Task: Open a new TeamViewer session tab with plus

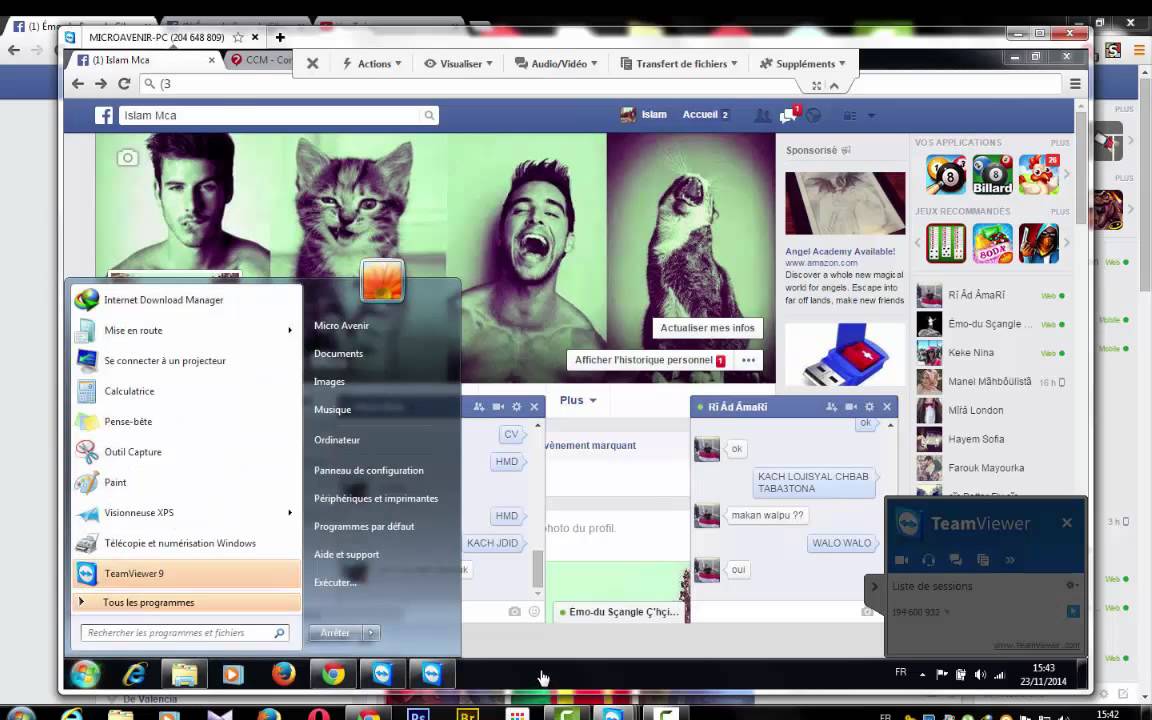Action: coord(280,37)
